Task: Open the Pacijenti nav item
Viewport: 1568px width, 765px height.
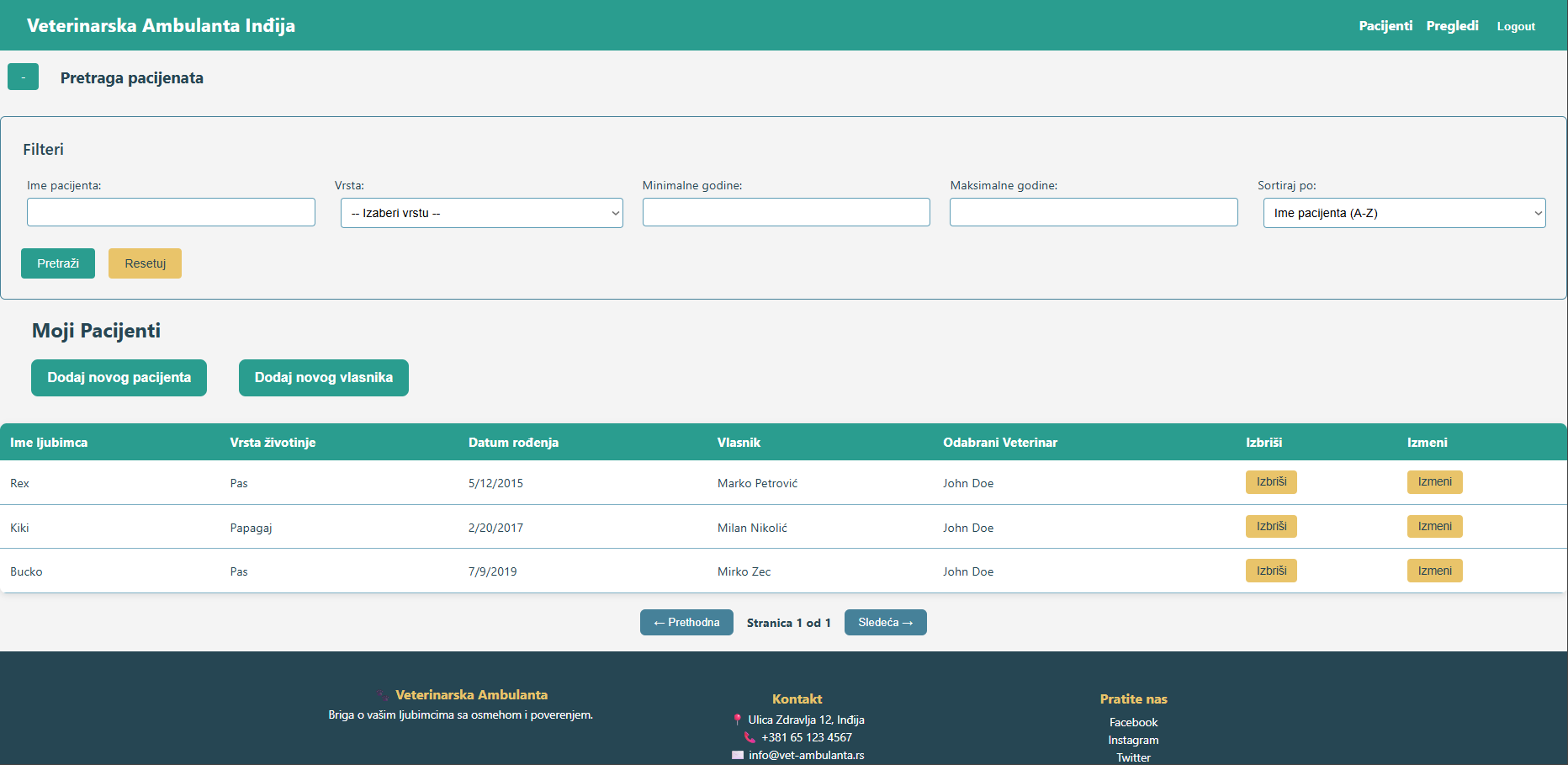Action: (1385, 26)
